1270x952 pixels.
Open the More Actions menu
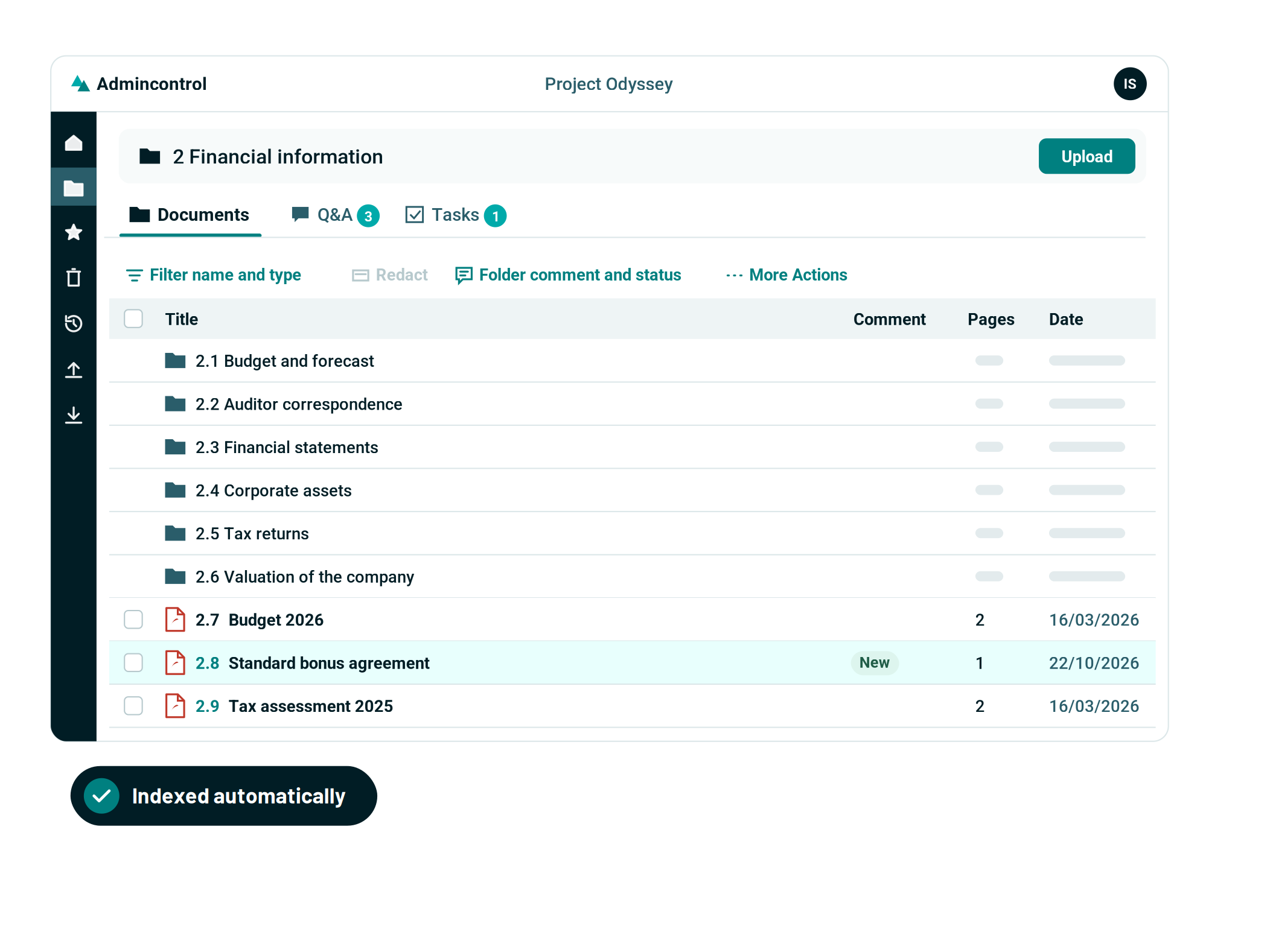click(x=787, y=275)
